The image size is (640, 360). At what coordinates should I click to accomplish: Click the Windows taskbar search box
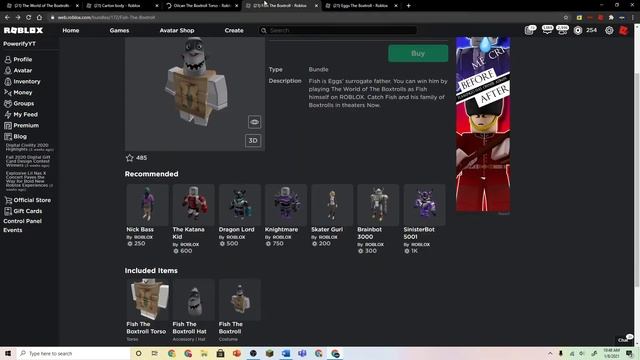[73, 353]
